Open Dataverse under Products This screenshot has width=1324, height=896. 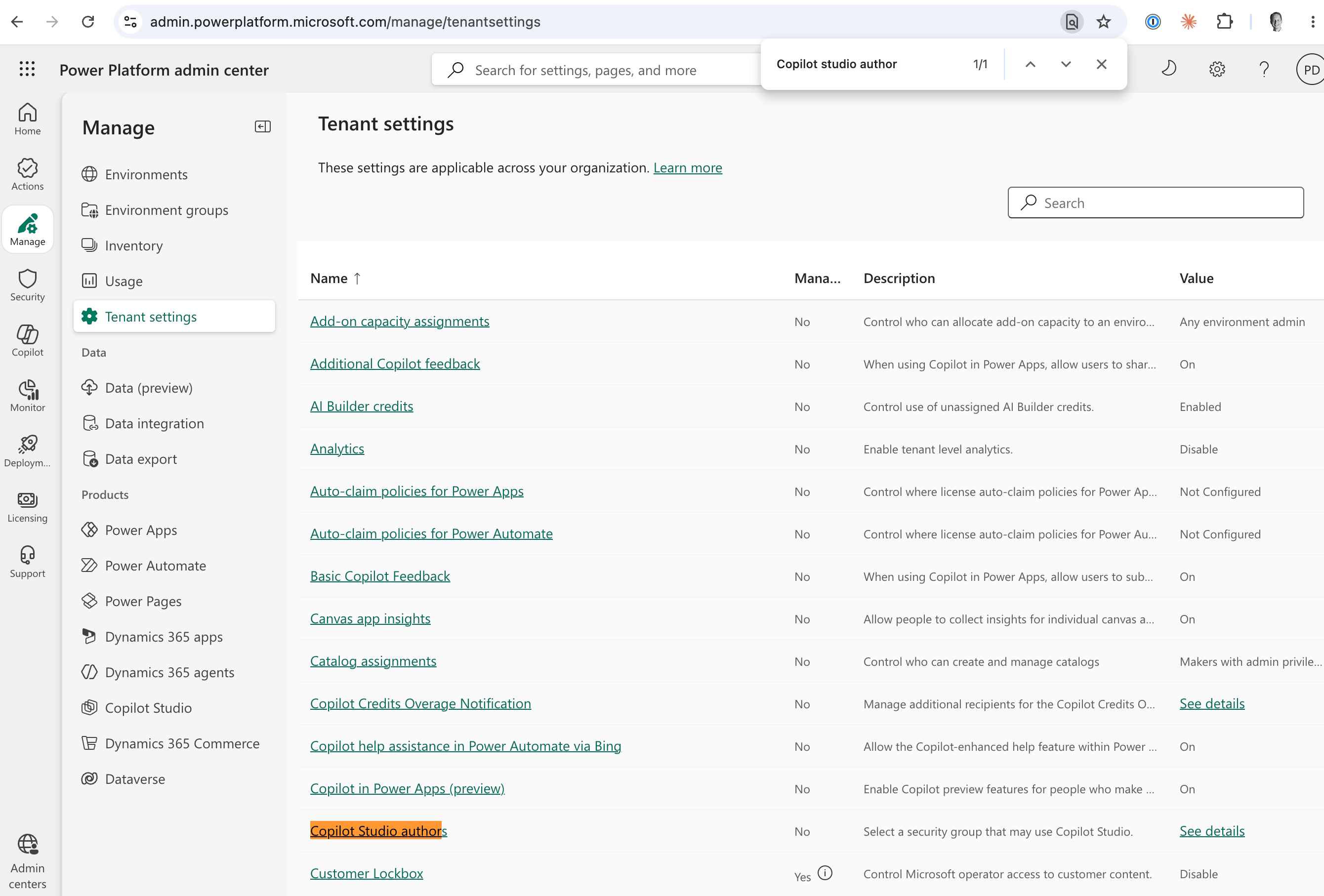[x=174, y=778]
